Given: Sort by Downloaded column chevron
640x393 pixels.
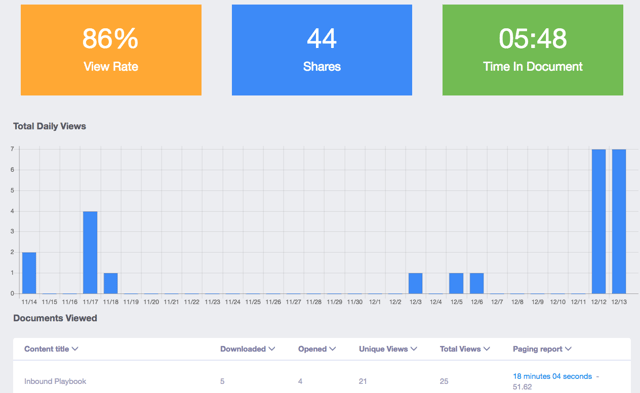Looking at the screenshot, I should point(272,349).
